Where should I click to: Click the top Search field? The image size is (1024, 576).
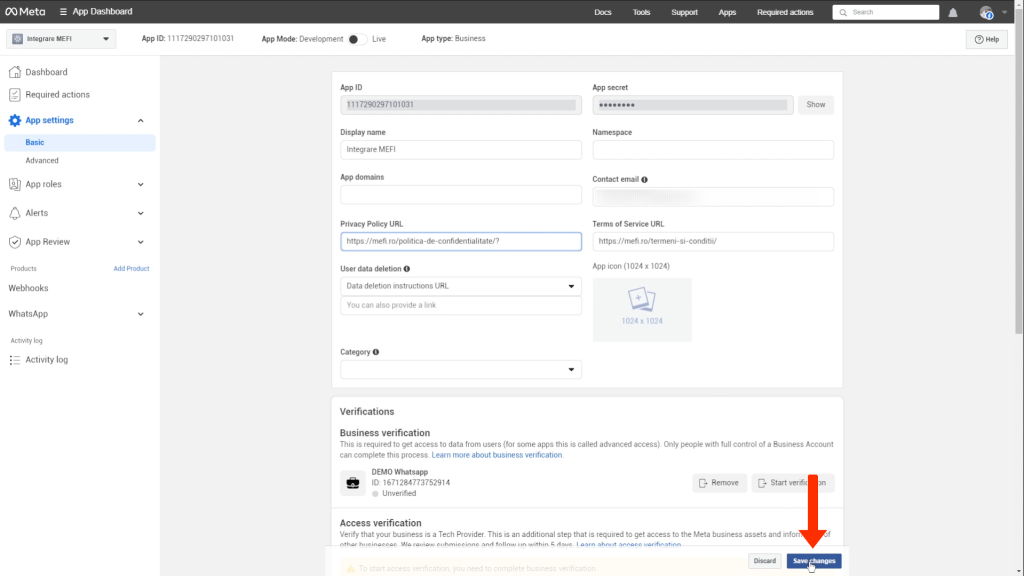(x=886, y=12)
